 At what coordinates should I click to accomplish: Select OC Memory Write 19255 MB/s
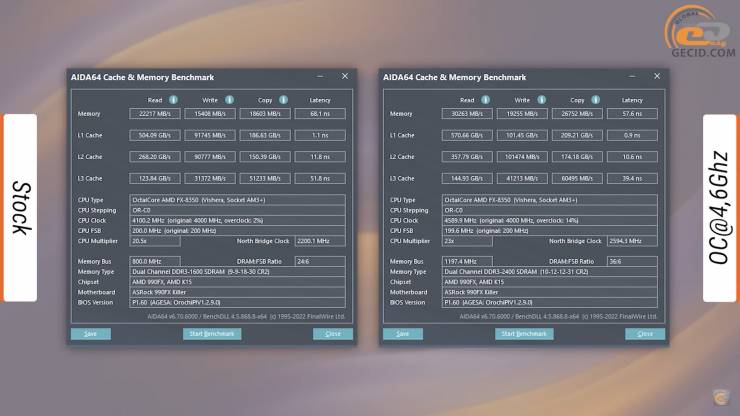tap(522, 114)
